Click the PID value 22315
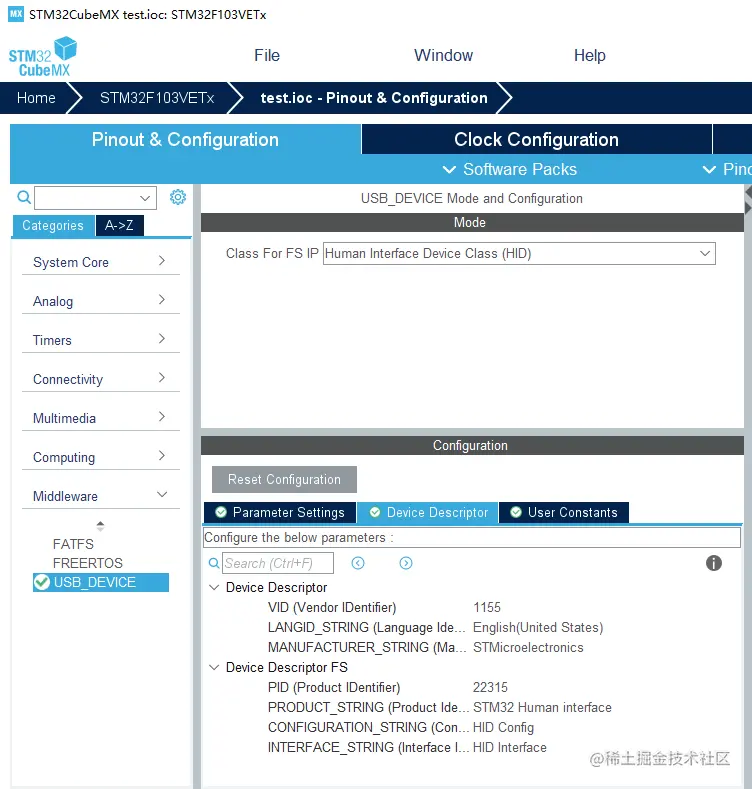Screen dimensions: 752x789 [x=490, y=687]
